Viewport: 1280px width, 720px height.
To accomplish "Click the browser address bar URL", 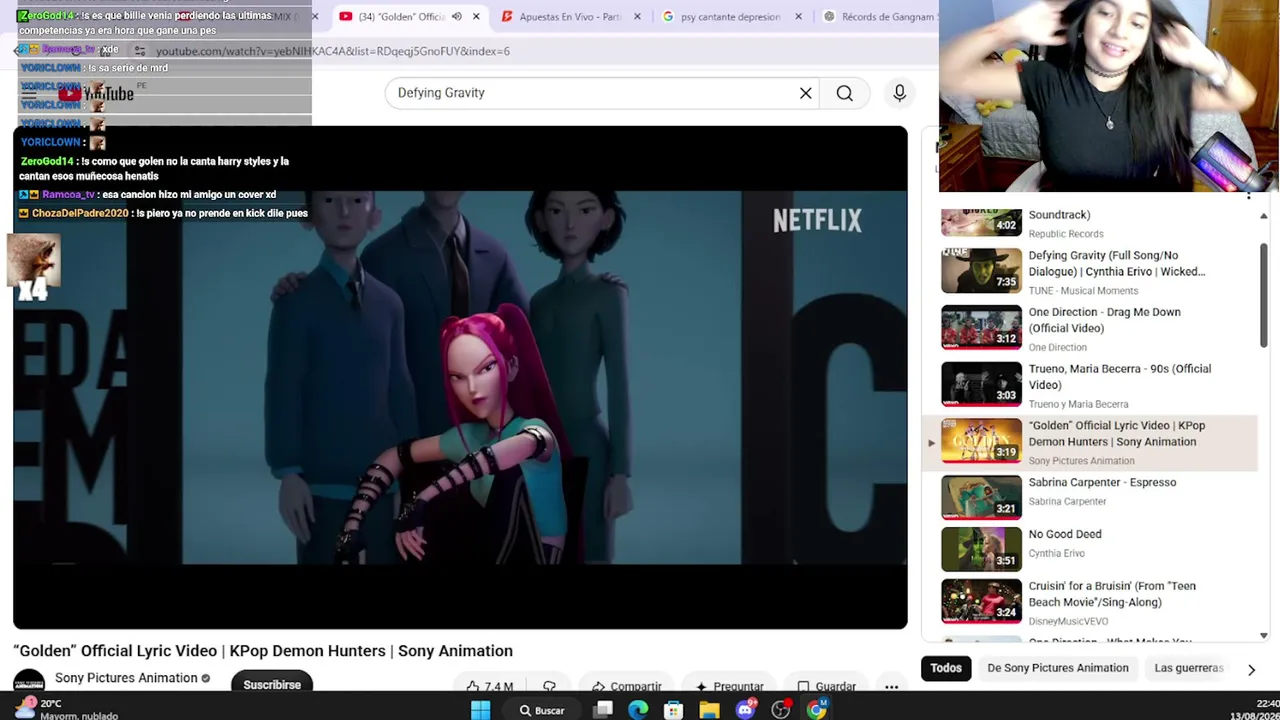I will pos(333,51).
